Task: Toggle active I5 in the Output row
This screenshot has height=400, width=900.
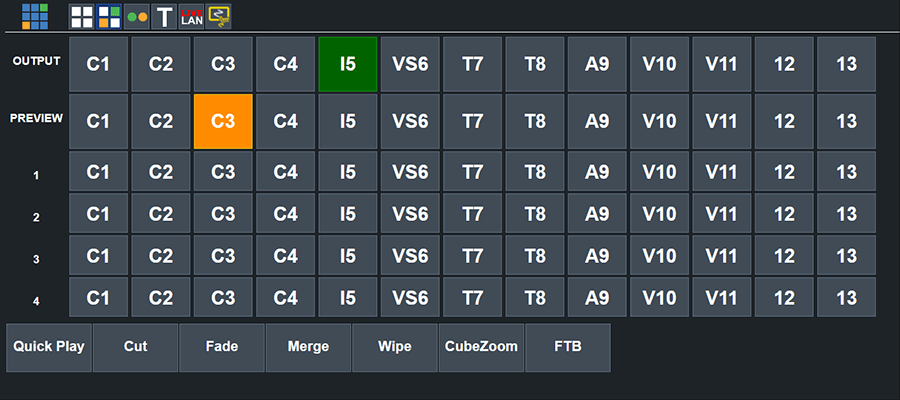Action: [348, 64]
